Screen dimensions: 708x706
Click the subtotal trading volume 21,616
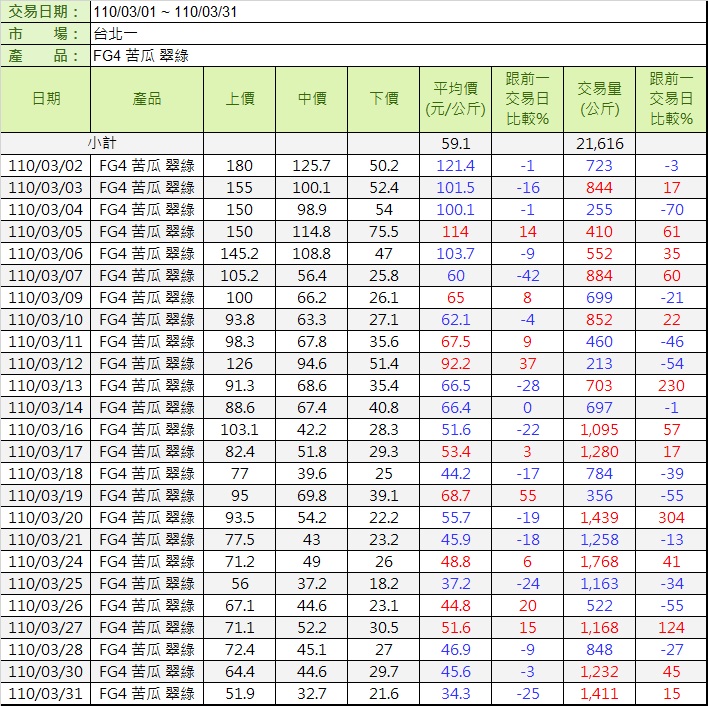point(599,144)
